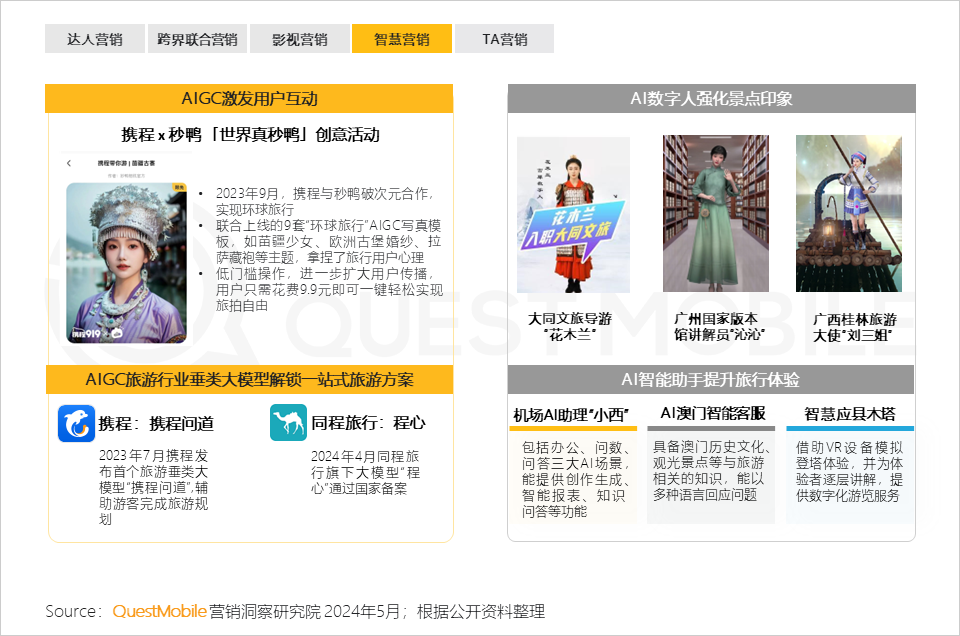
Task: Click the QuestMobile source link
Action: click(159, 611)
